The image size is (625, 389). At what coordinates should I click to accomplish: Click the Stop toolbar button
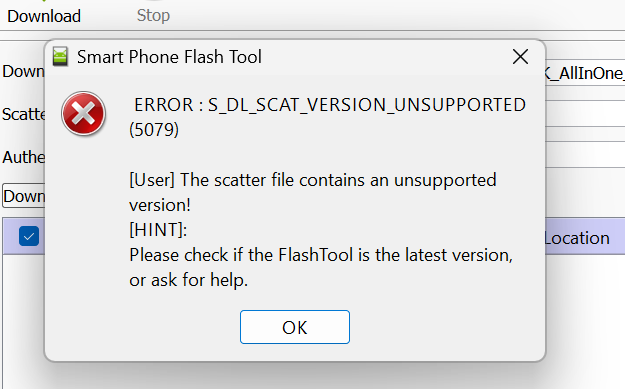click(x=153, y=15)
